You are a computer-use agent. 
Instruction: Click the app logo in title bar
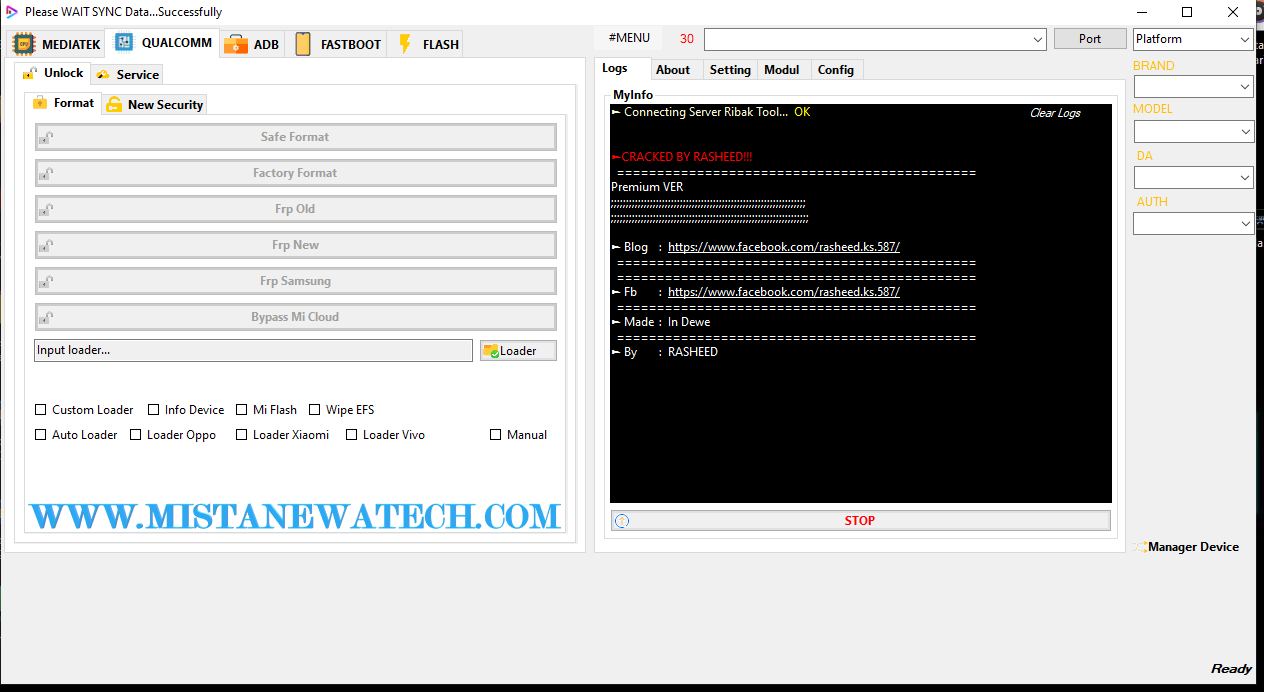click(x=12, y=12)
